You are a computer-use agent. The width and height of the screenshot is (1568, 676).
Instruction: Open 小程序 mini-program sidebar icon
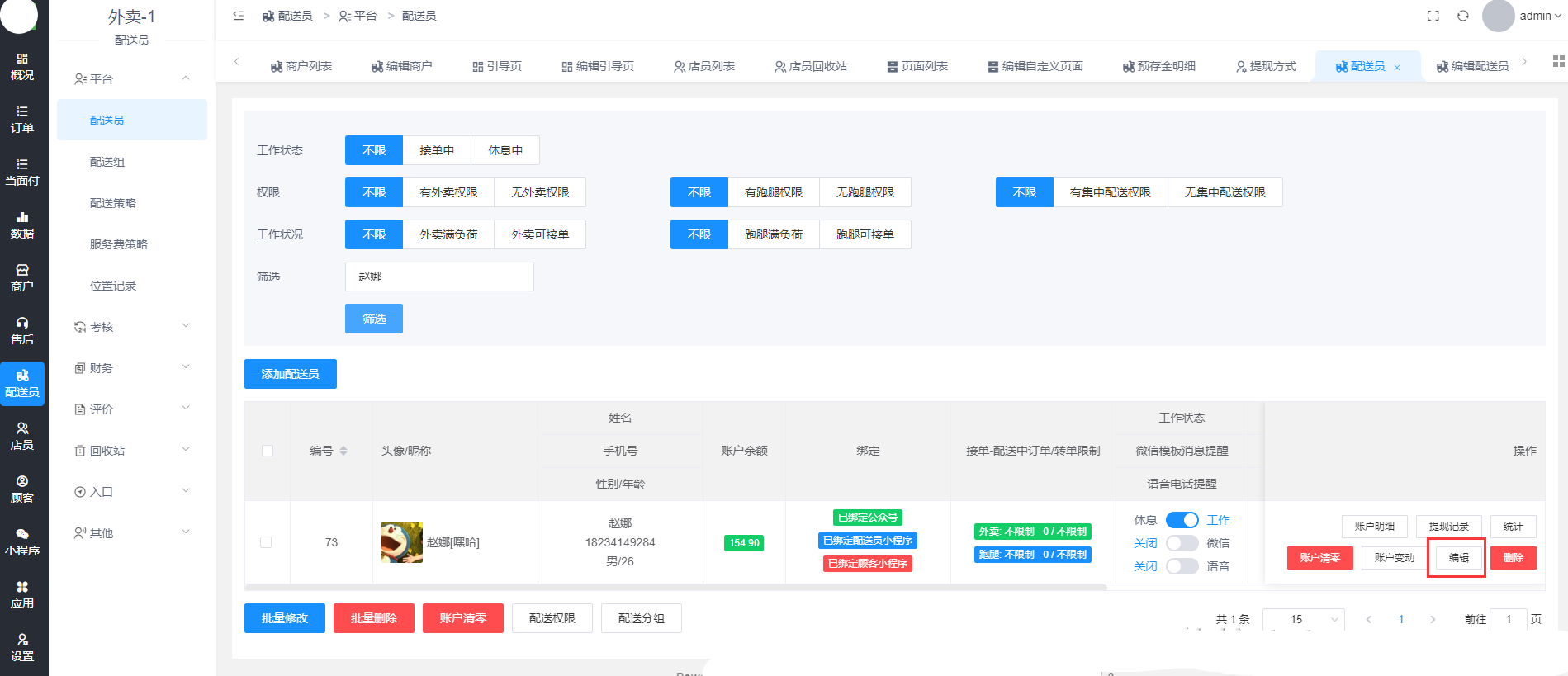(x=22, y=542)
